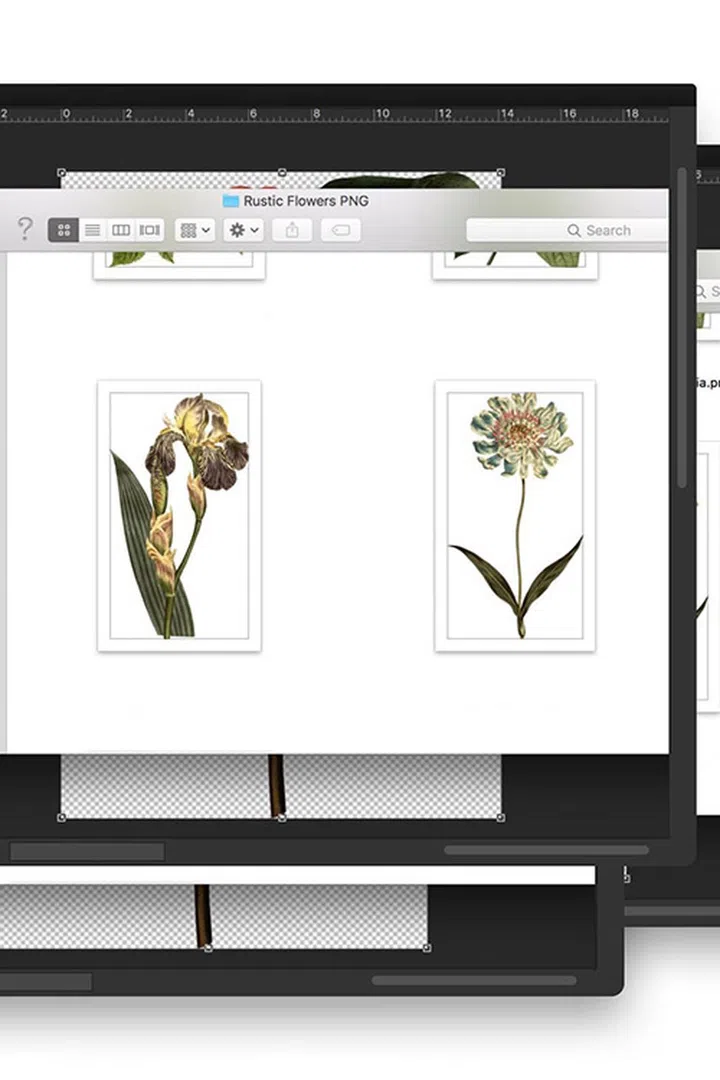
Task: Switch Finder to column view
Action: [x=121, y=230]
